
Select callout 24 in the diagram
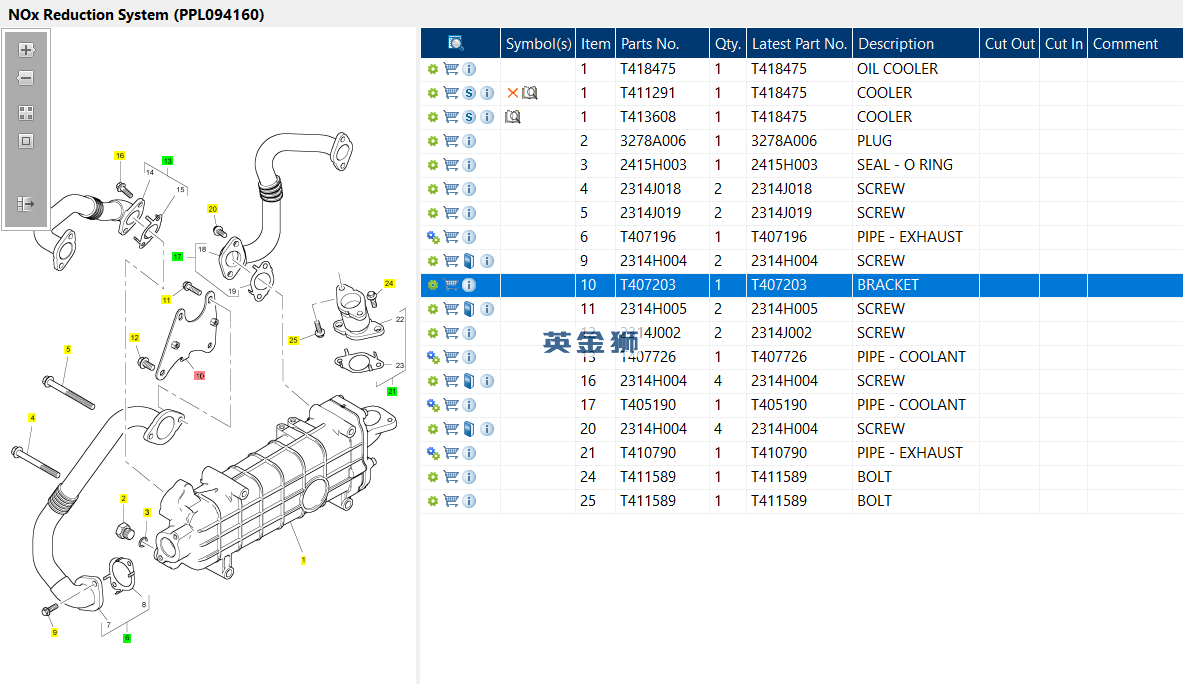click(389, 284)
